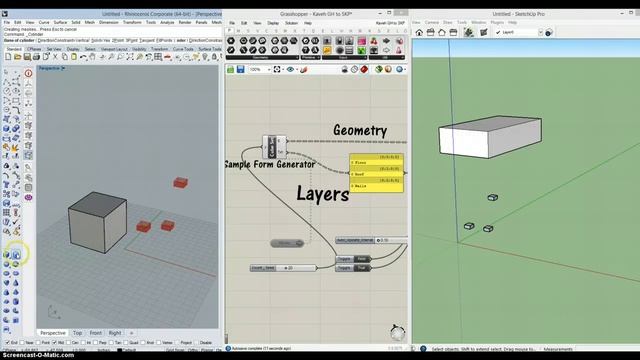Open the blue sphere dropdown in Grasshopper toolbar

[x=405, y=69]
